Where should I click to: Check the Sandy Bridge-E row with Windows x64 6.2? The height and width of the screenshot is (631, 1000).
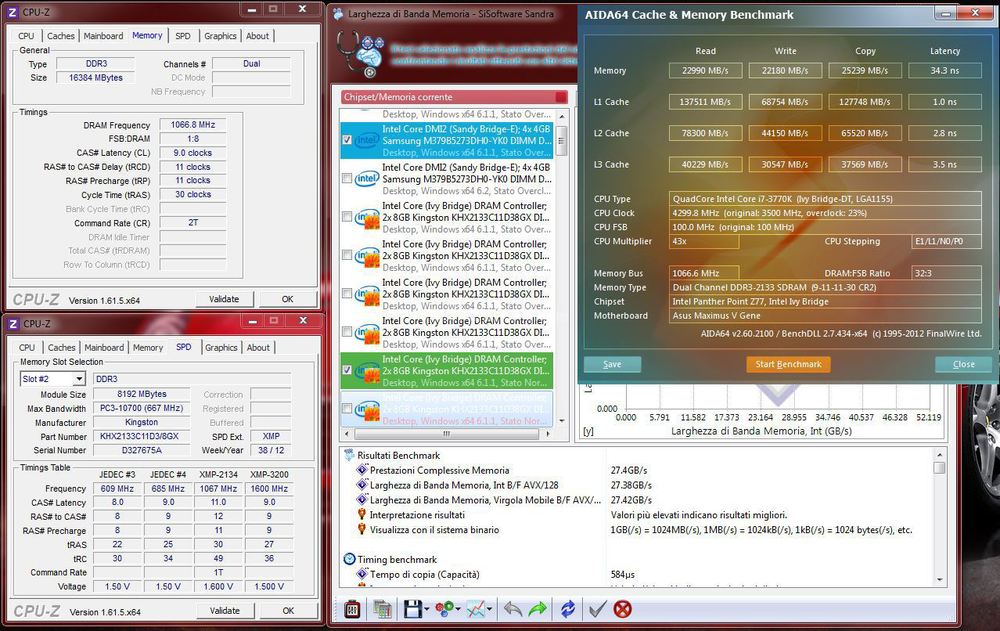tap(347, 178)
